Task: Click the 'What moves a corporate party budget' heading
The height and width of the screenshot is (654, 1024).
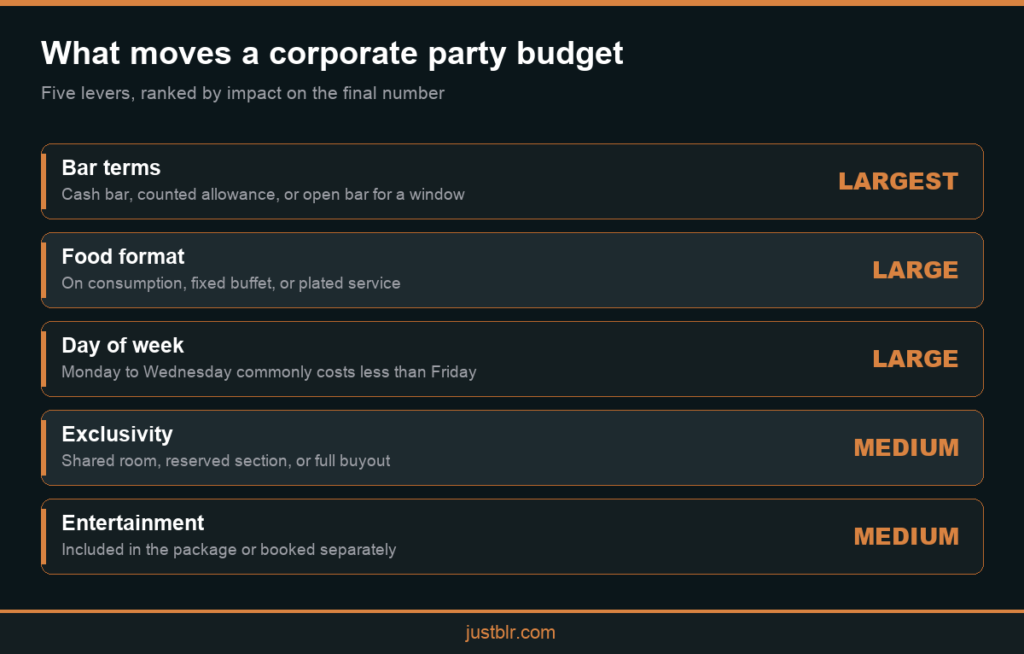Action: tap(332, 54)
